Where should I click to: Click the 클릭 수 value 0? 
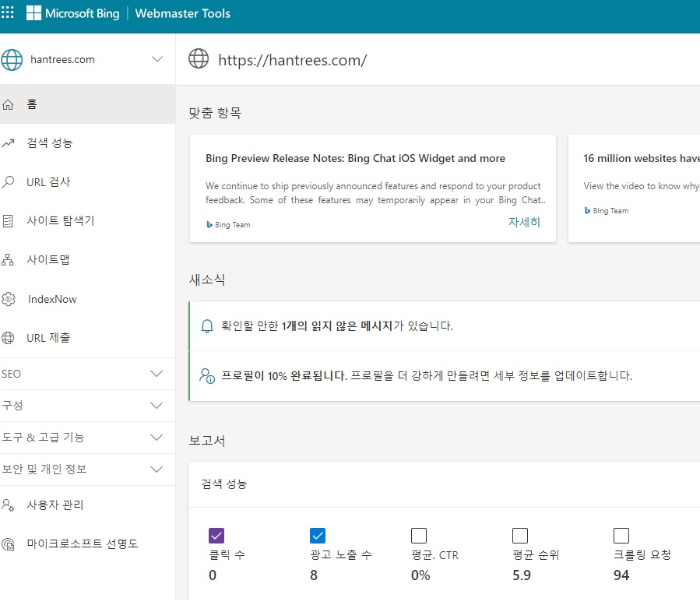pyautogui.click(x=212, y=575)
